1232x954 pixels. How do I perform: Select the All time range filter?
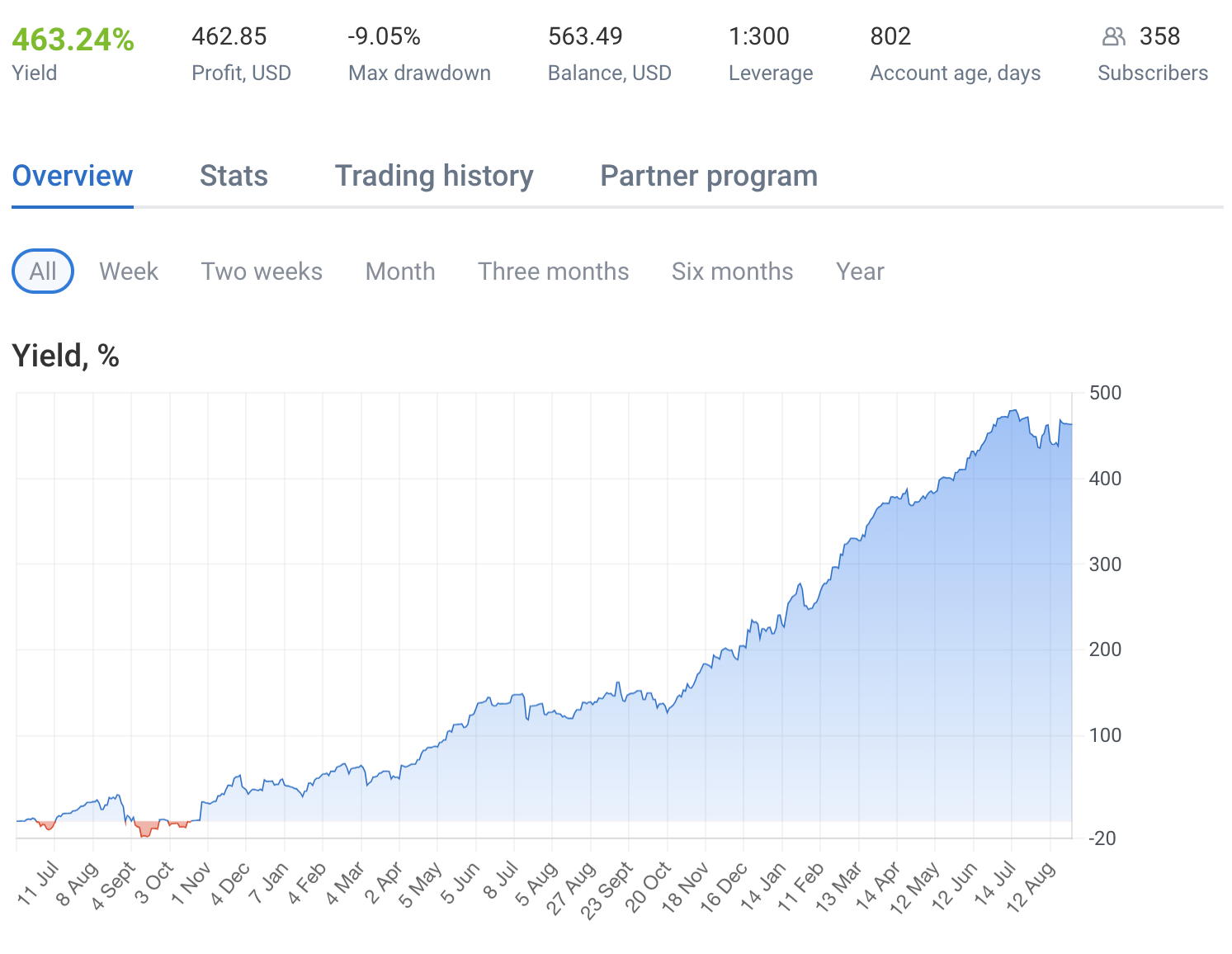(43, 272)
